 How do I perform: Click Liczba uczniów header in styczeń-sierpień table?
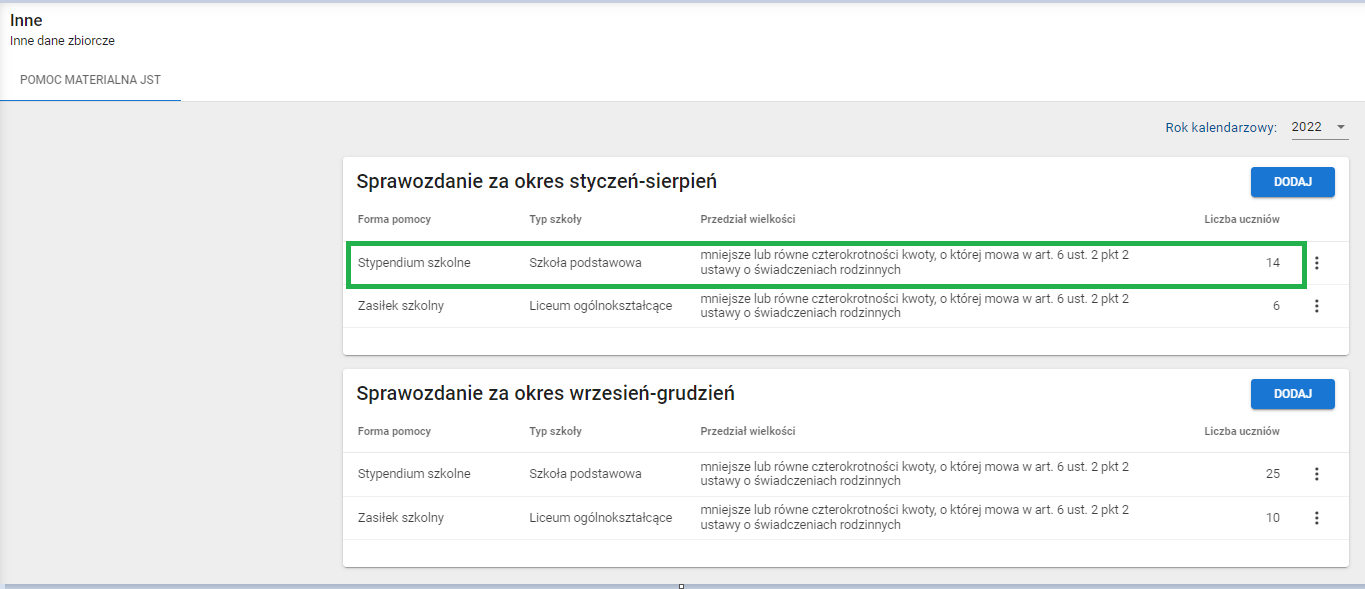click(x=1241, y=220)
